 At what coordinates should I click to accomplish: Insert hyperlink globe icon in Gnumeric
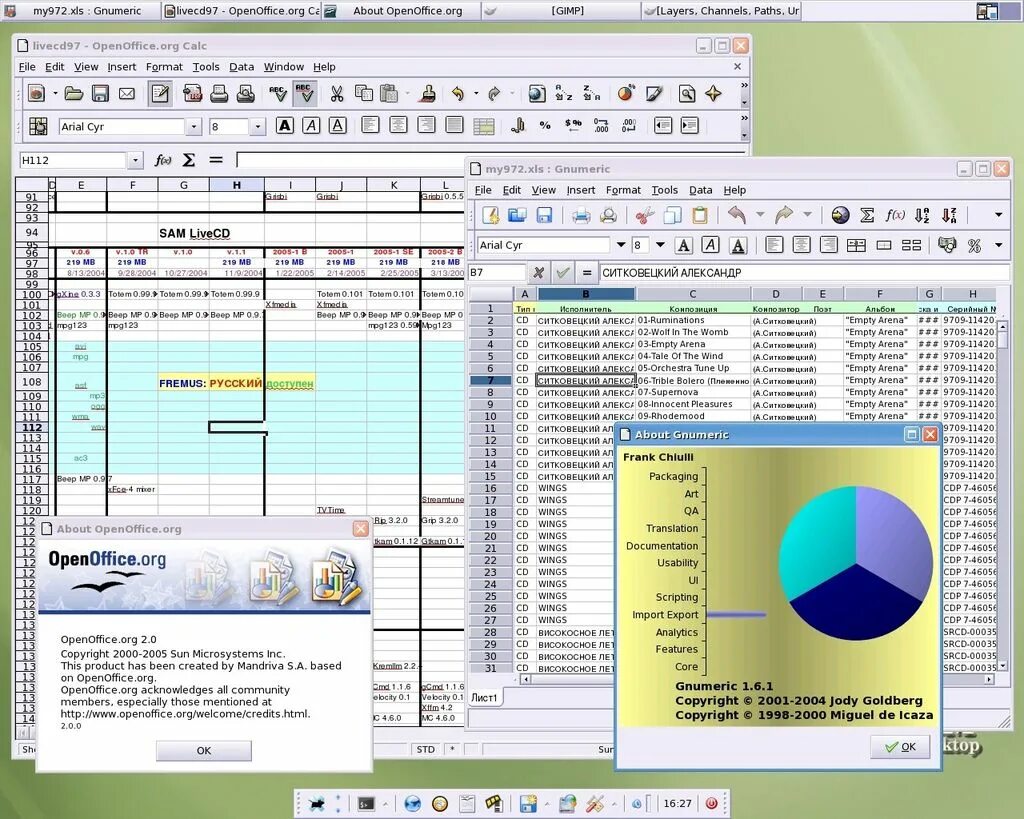[x=840, y=215]
